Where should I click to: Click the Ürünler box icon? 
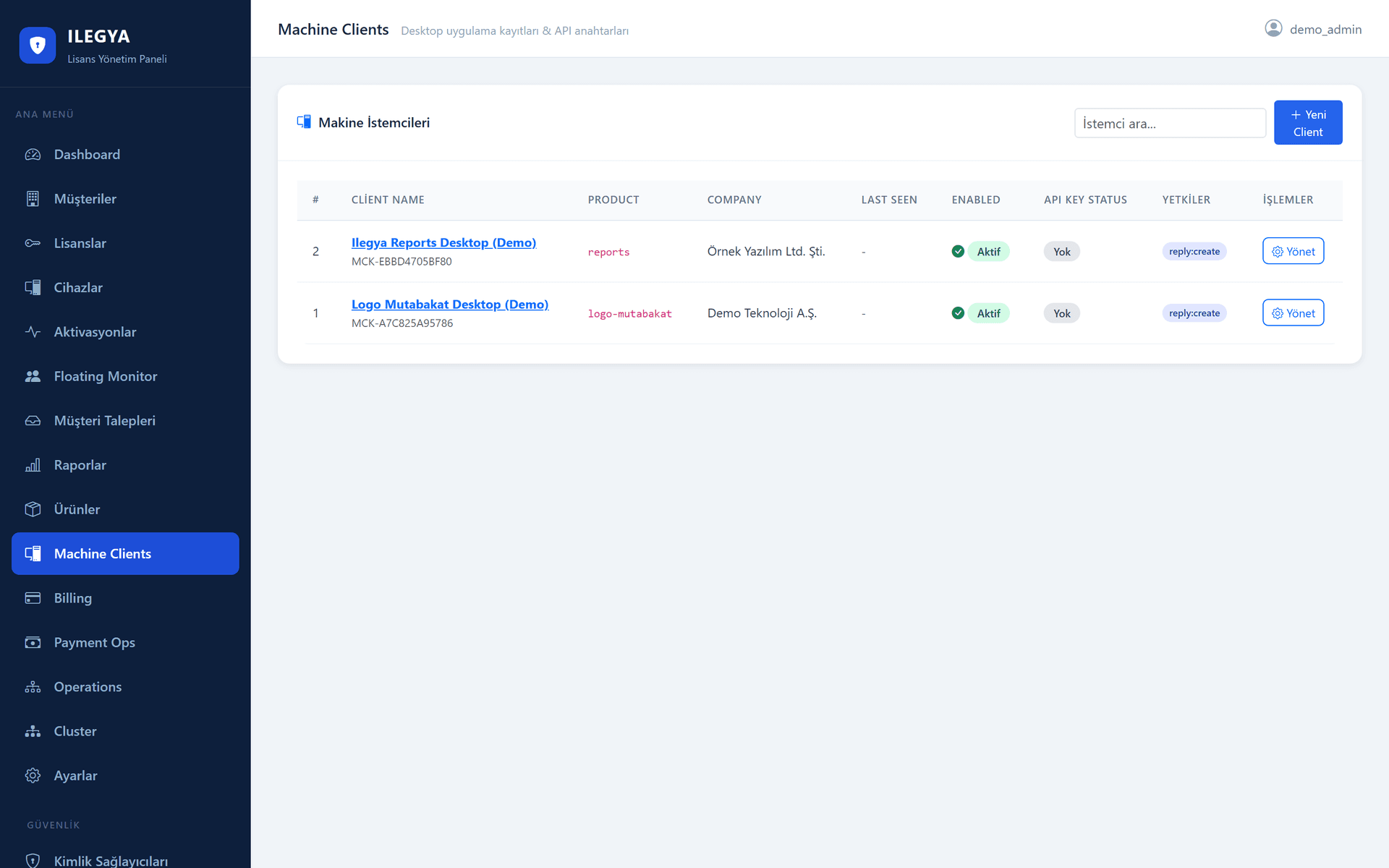coord(33,509)
